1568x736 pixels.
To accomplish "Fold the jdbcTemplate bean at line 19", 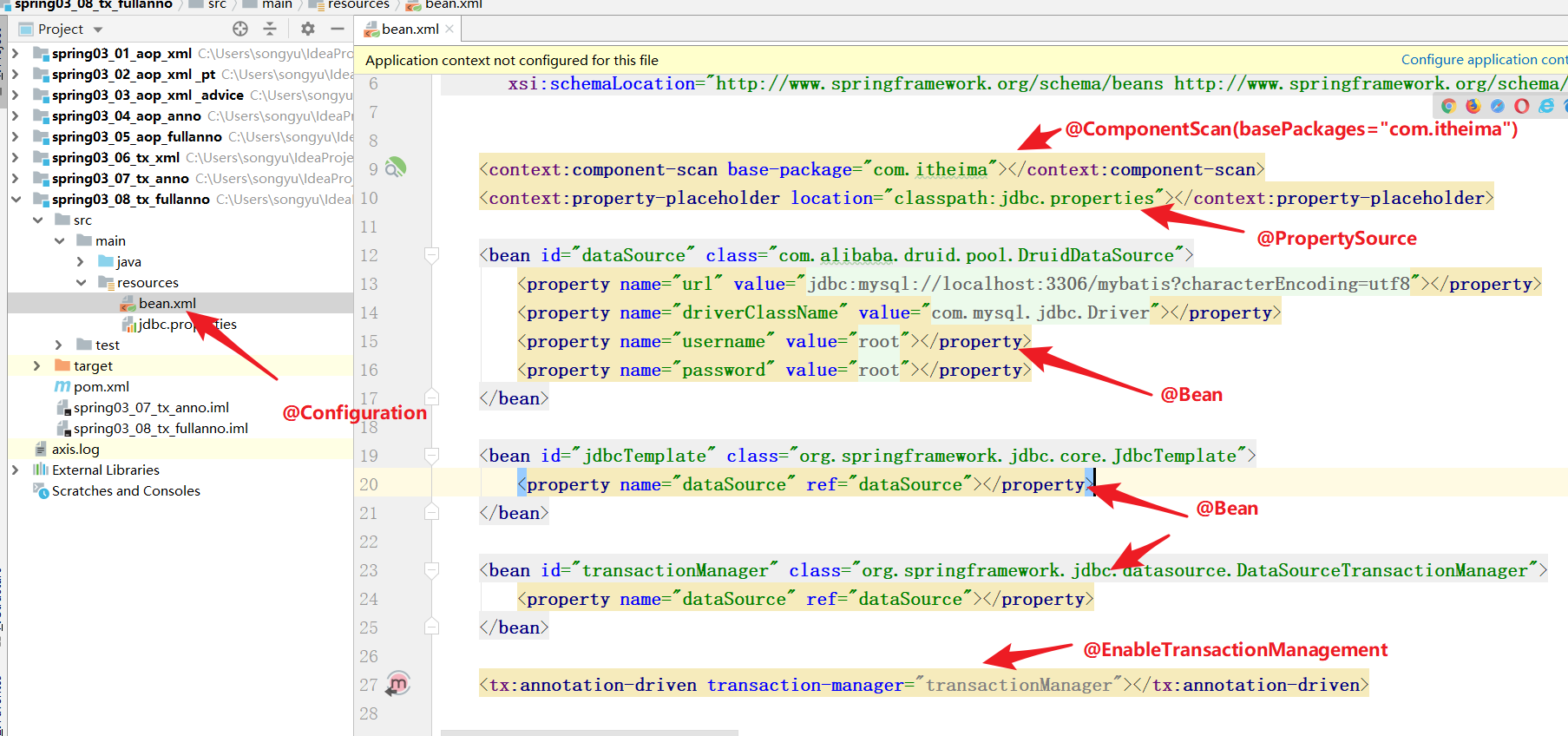I will pyautogui.click(x=431, y=456).
